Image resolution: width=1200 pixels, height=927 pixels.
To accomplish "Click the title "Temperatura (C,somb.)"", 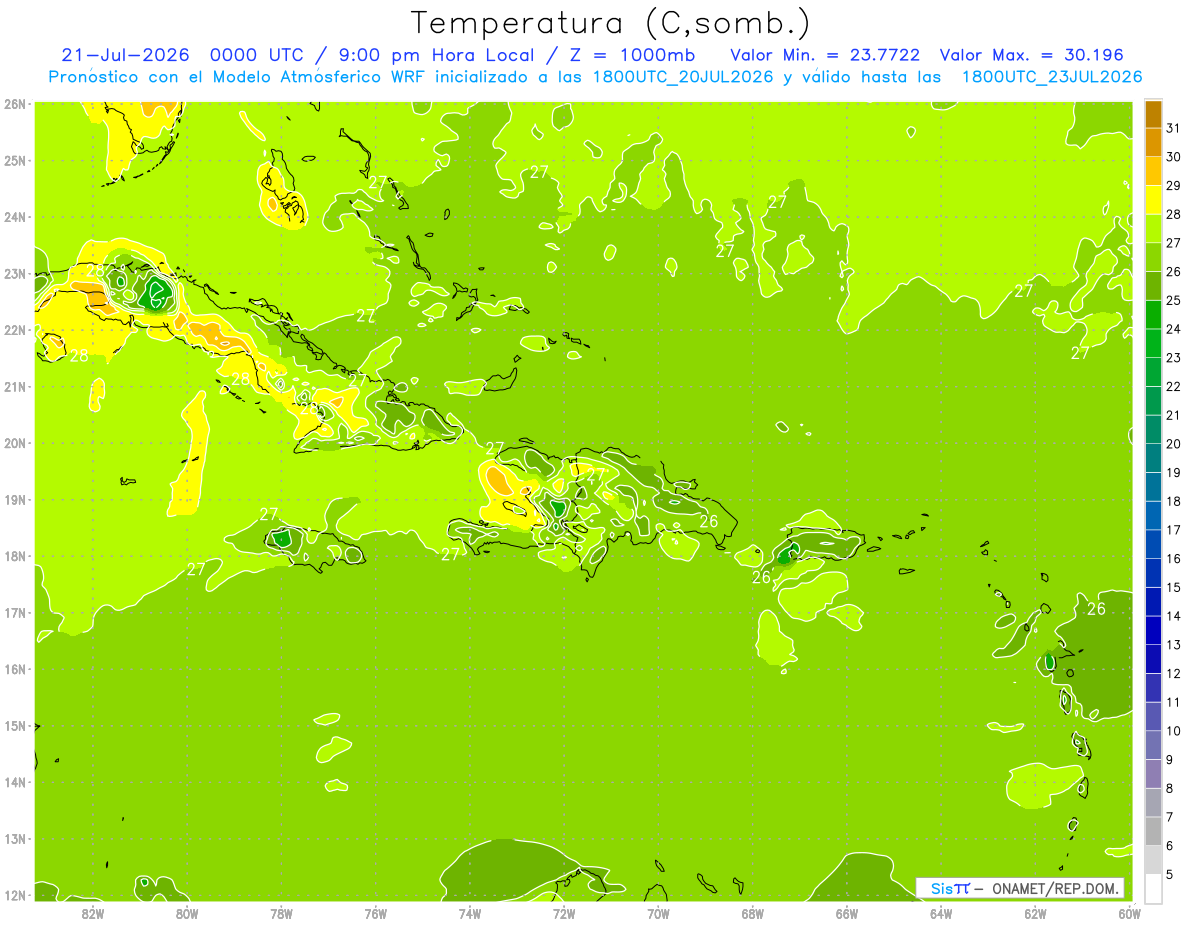I will (611, 24).
